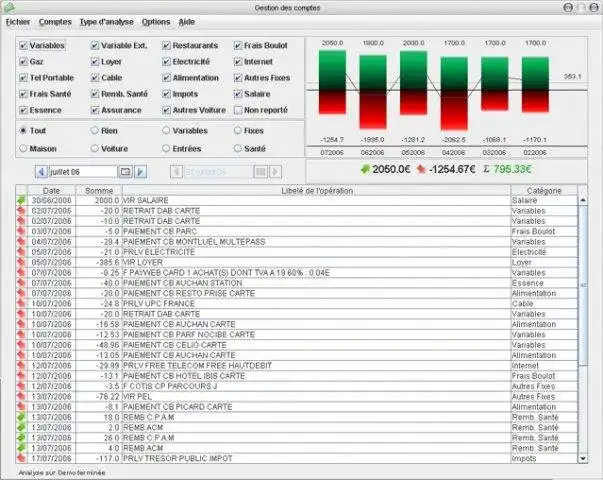Image resolution: width=603 pixels, height=480 pixels.
Task: Sort by the Date column header
Action: coord(52,190)
